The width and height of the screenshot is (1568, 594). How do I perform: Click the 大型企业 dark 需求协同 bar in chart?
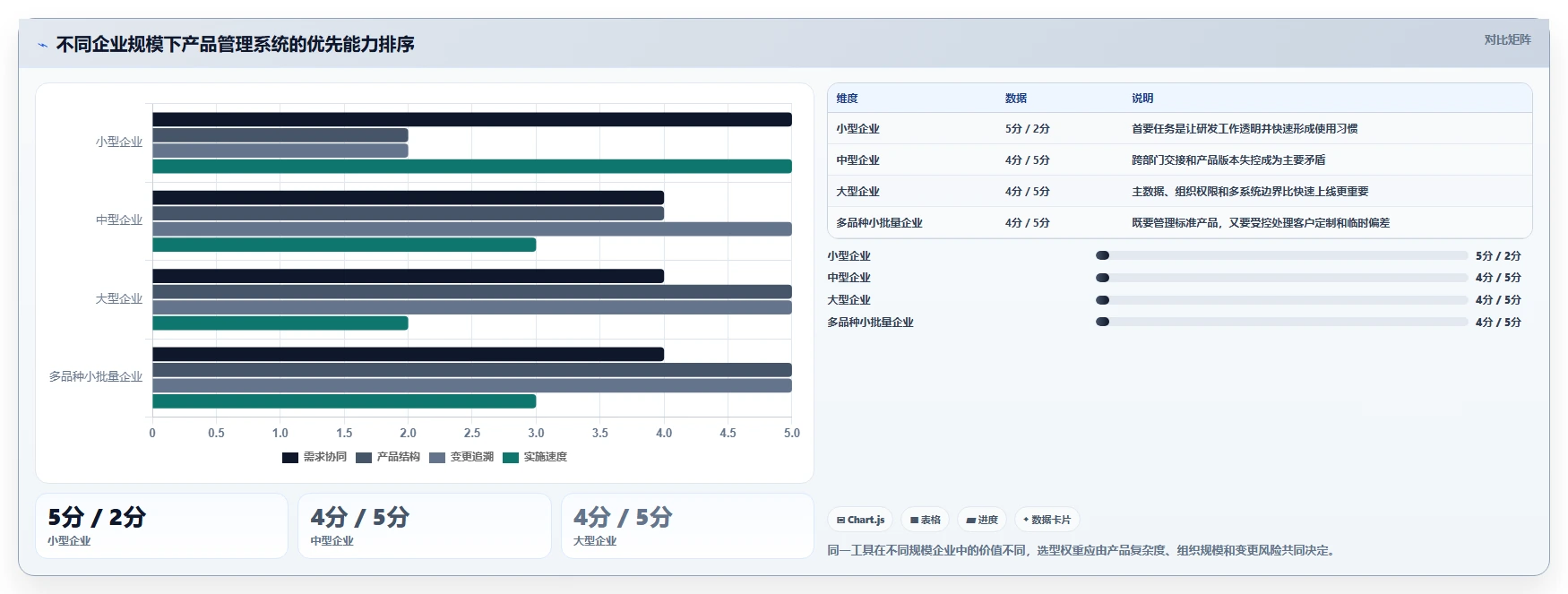(408, 276)
